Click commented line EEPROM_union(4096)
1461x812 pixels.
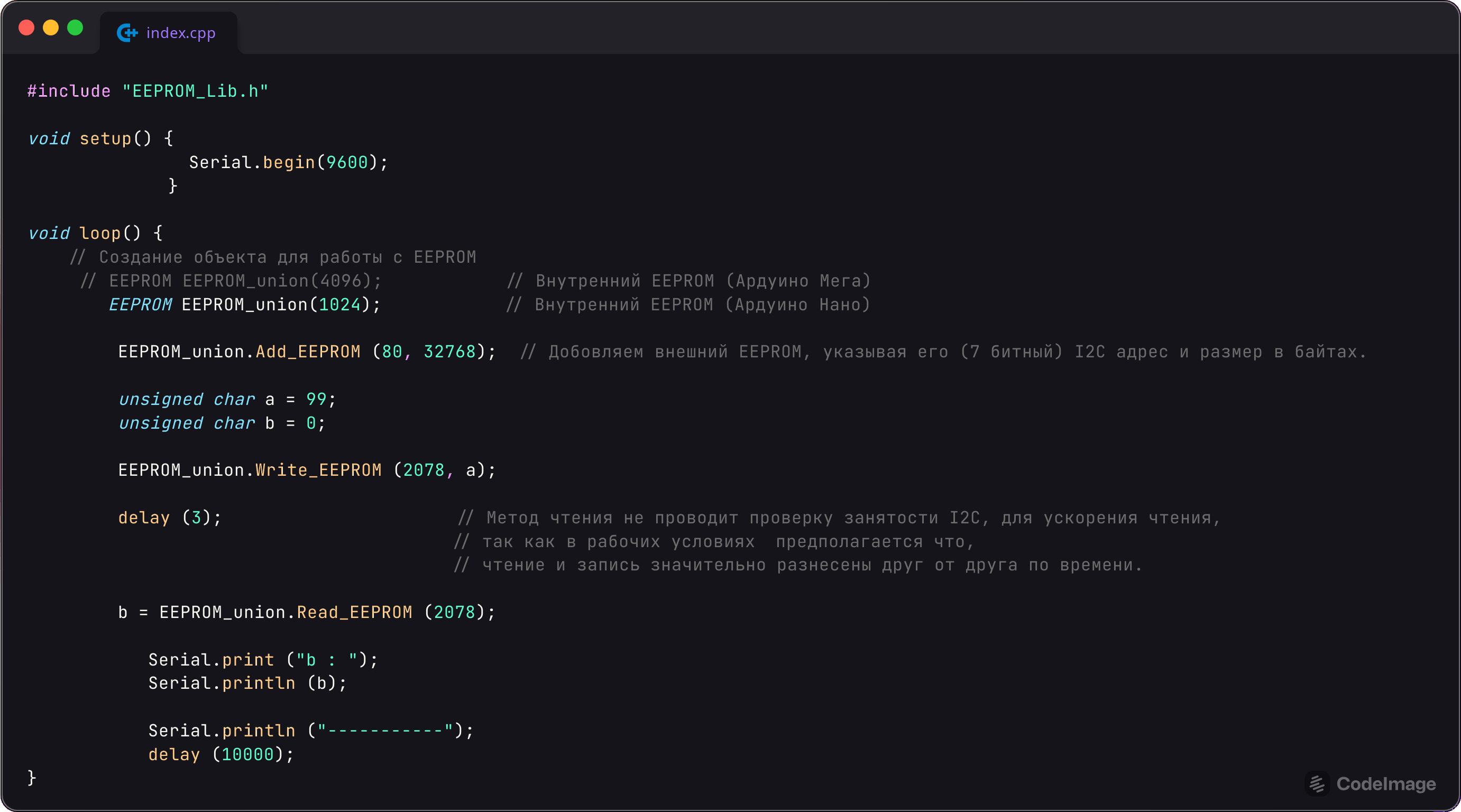(x=231, y=281)
